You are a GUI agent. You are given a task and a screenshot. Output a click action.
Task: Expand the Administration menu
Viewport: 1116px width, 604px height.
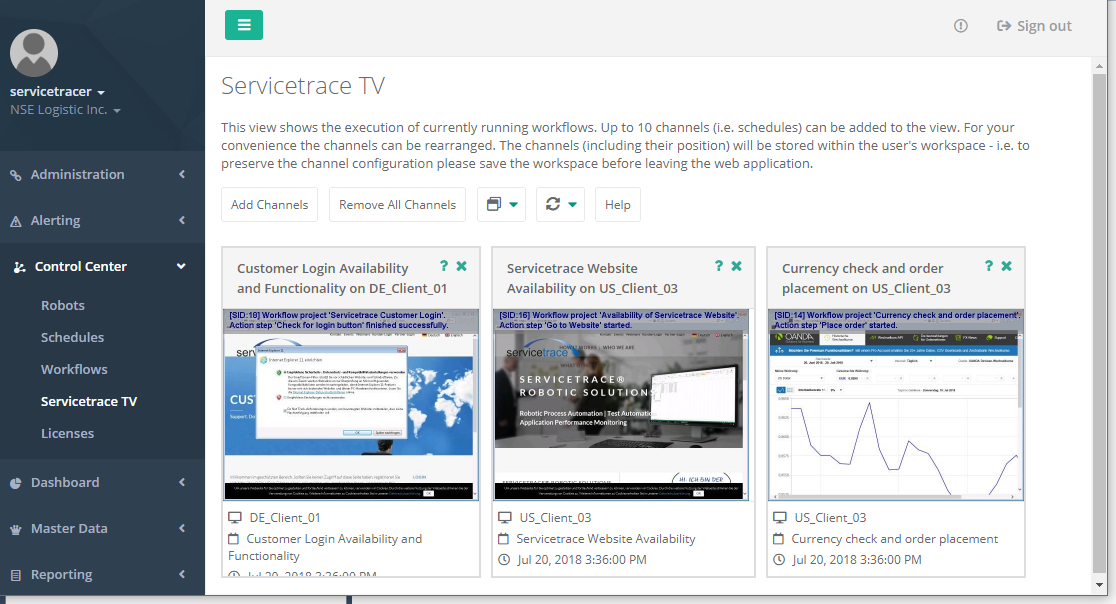(102, 174)
